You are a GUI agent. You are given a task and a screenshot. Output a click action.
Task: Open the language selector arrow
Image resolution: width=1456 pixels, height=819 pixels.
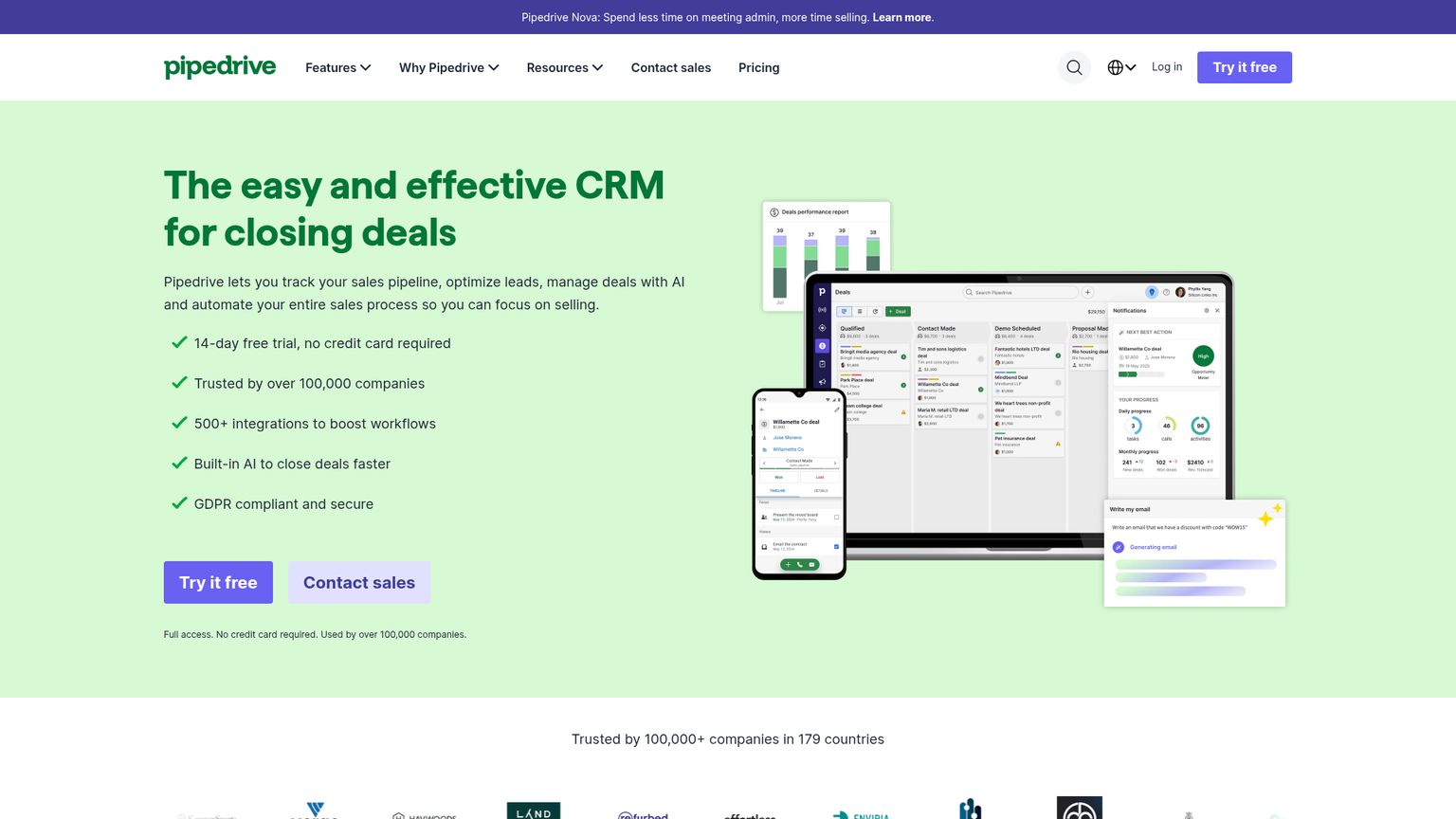point(1131,67)
